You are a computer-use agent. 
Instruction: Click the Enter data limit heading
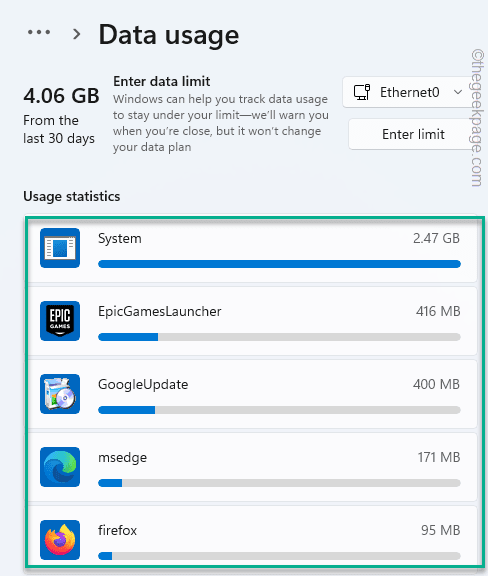click(x=161, y=81)
